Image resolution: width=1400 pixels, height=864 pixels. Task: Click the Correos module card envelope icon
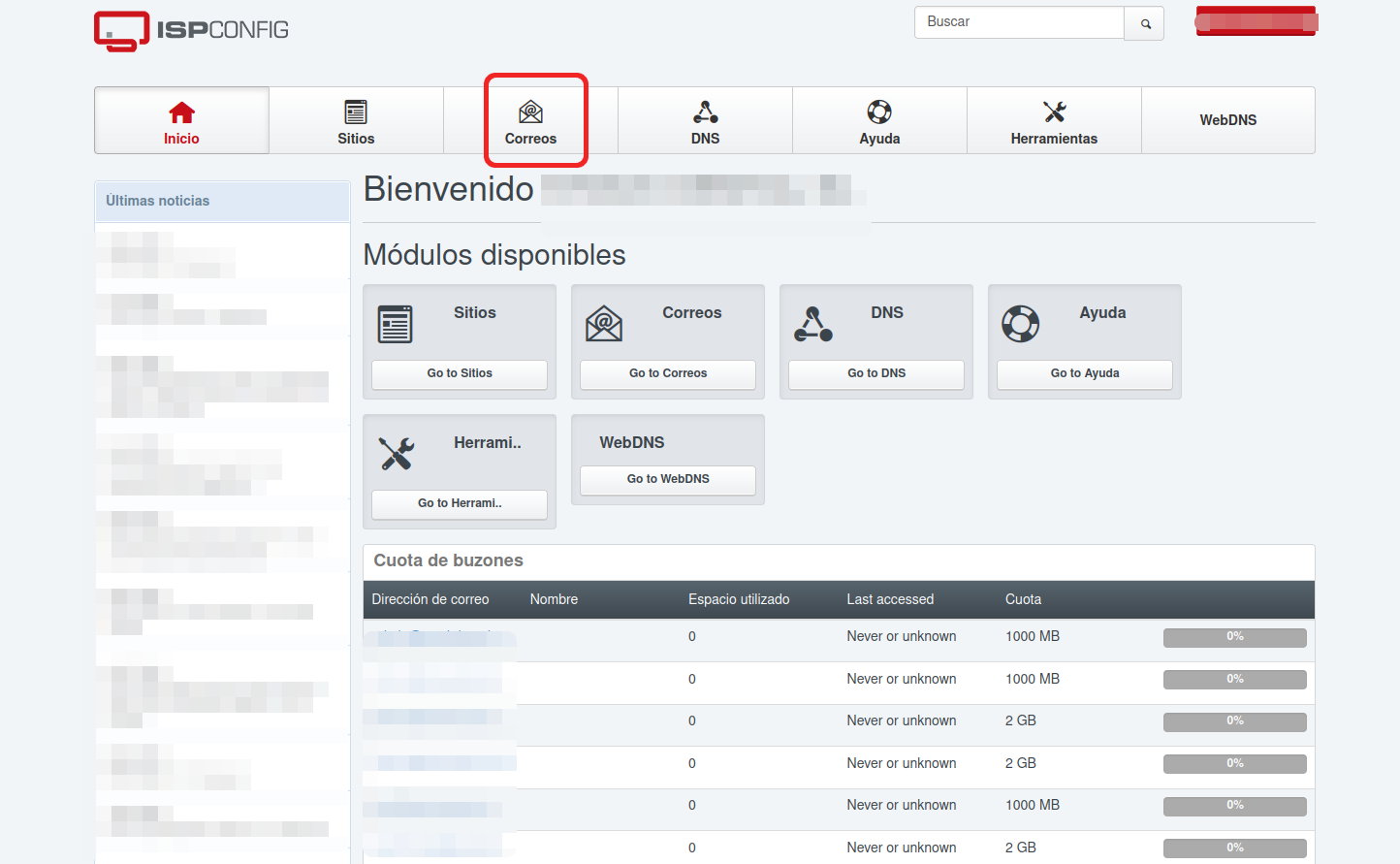(603, 323)
